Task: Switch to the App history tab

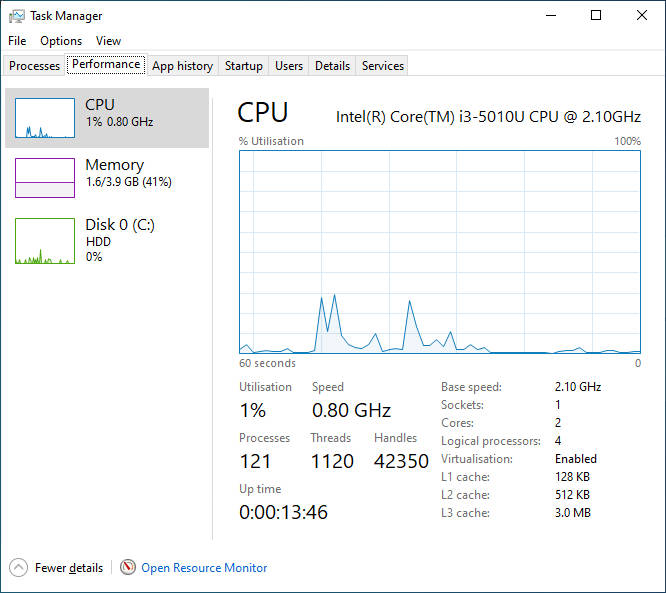Action: coord(182,66)
